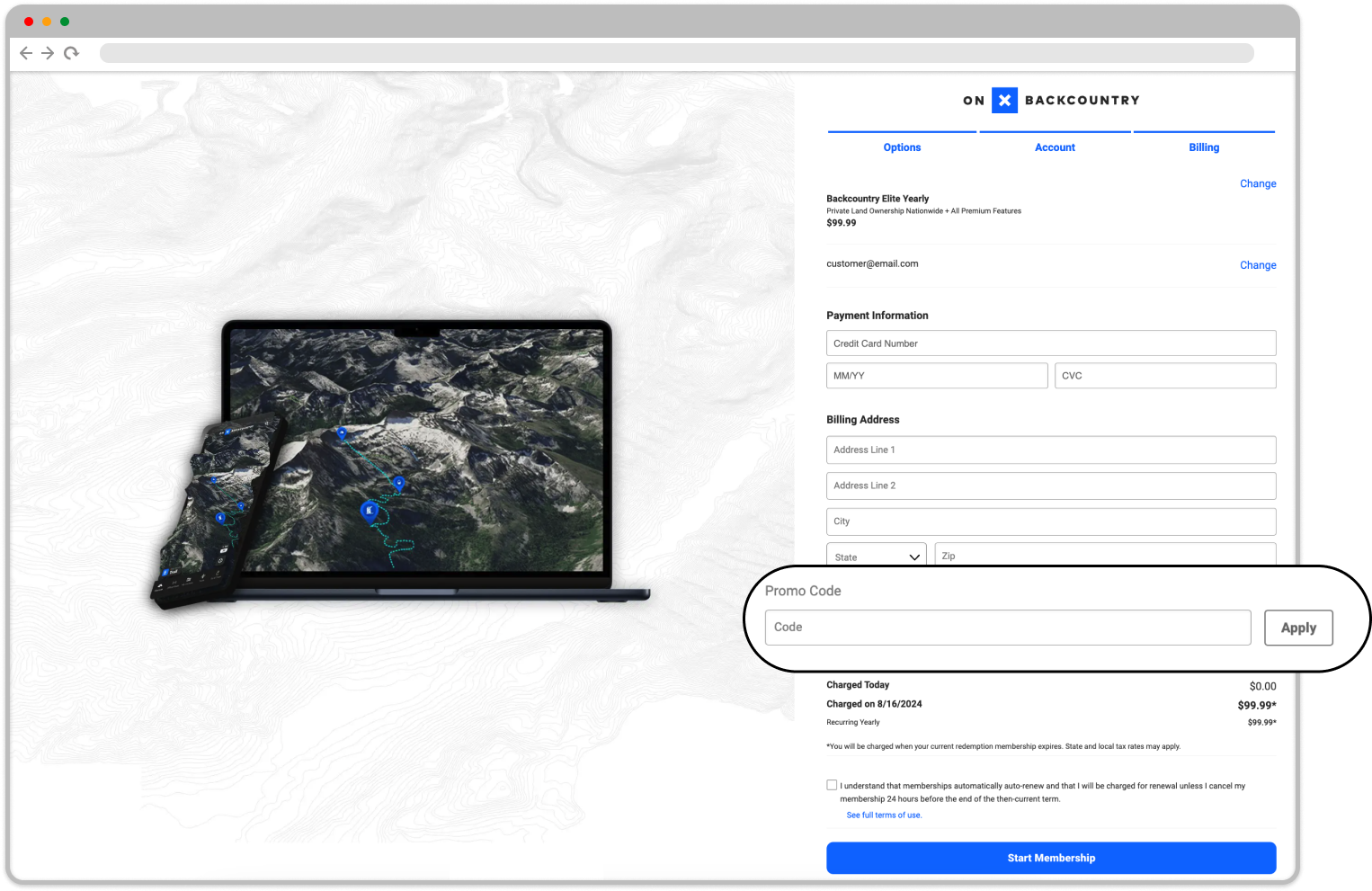Click the browser address bar

click(676, 53)
